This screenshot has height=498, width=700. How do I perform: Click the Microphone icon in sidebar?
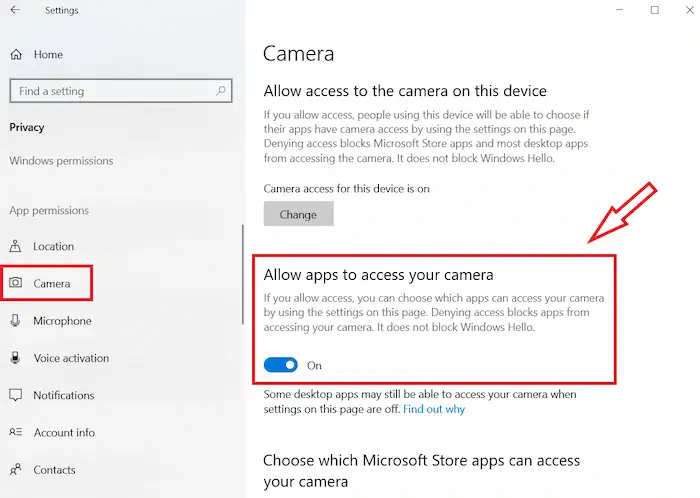(x=15, y=321)
